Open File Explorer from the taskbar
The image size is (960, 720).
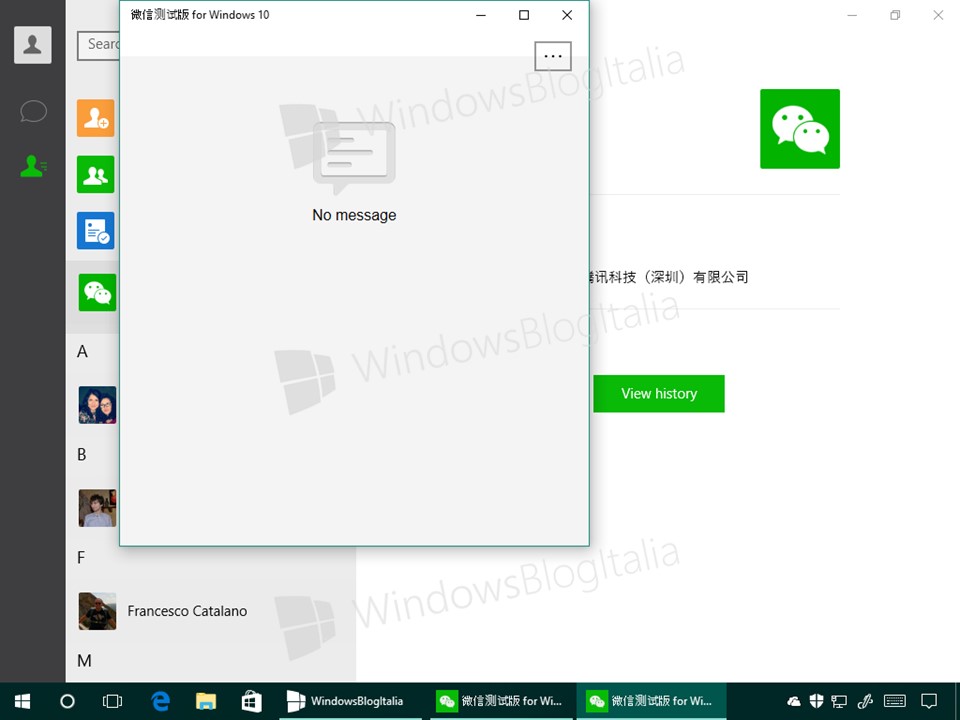pyautogui.click(x=206, y=701)
